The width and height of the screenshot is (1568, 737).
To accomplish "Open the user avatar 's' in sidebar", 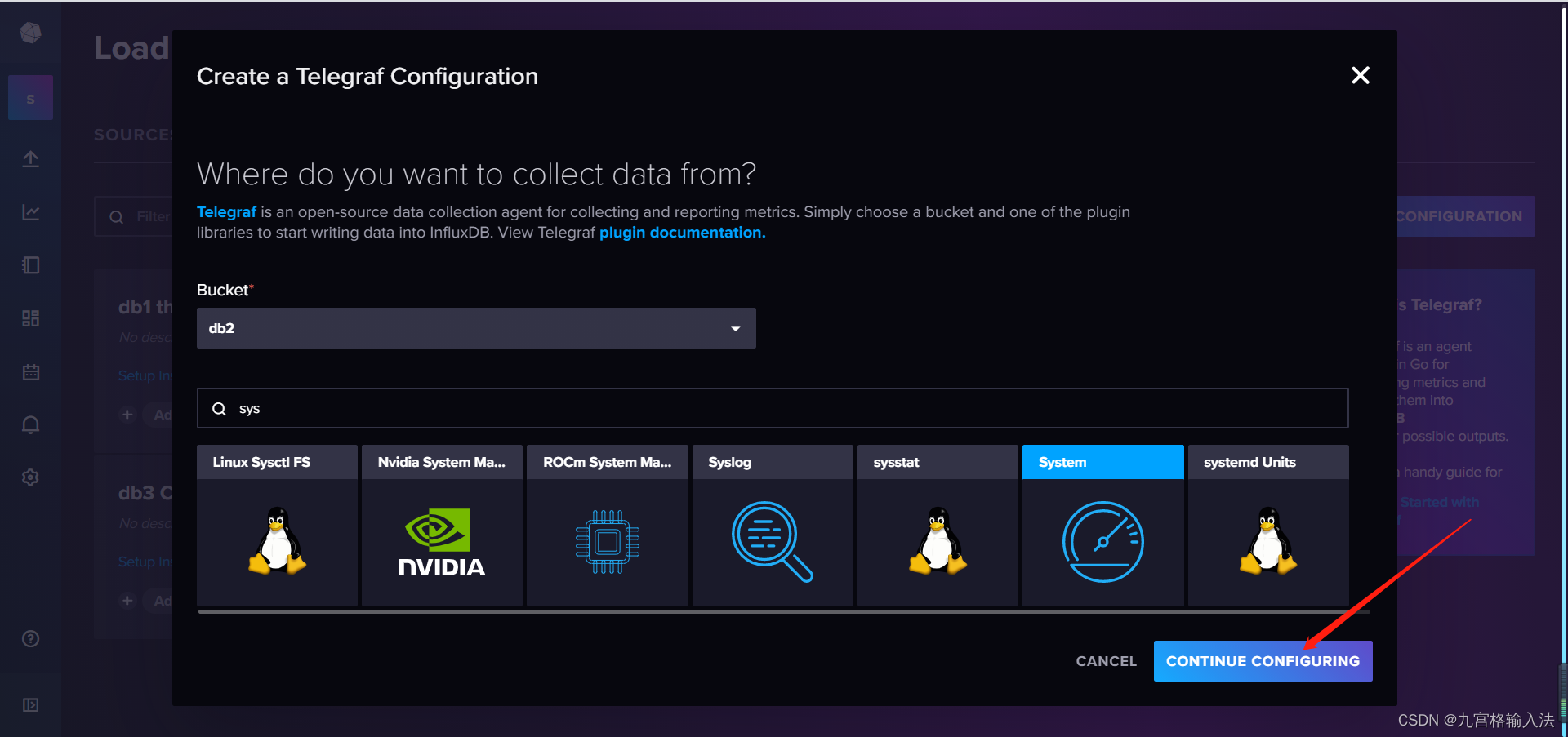I will pos(30,98).
